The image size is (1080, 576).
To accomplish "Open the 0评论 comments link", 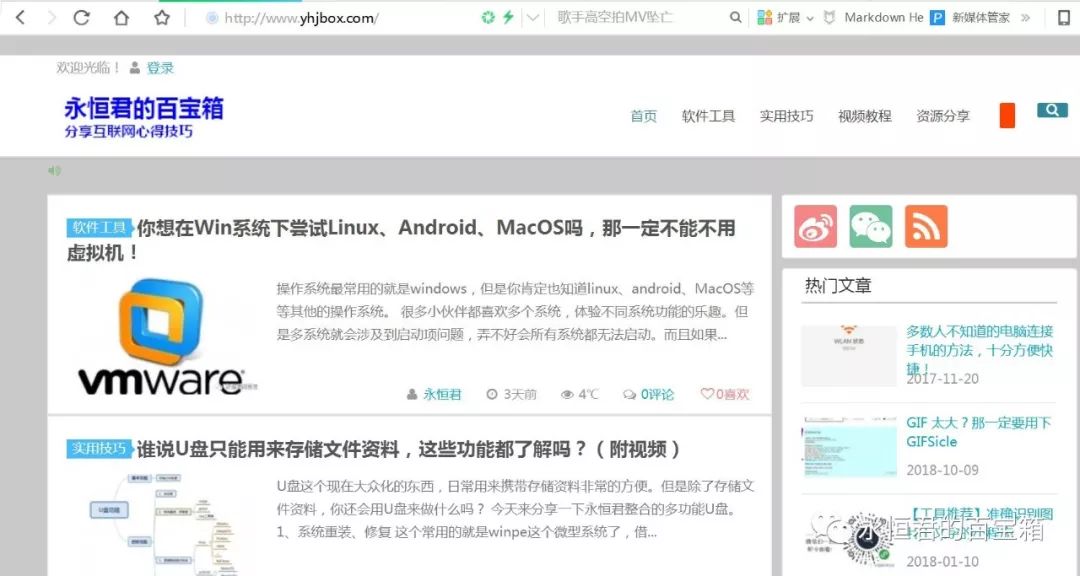I will [x=657, y=394].
